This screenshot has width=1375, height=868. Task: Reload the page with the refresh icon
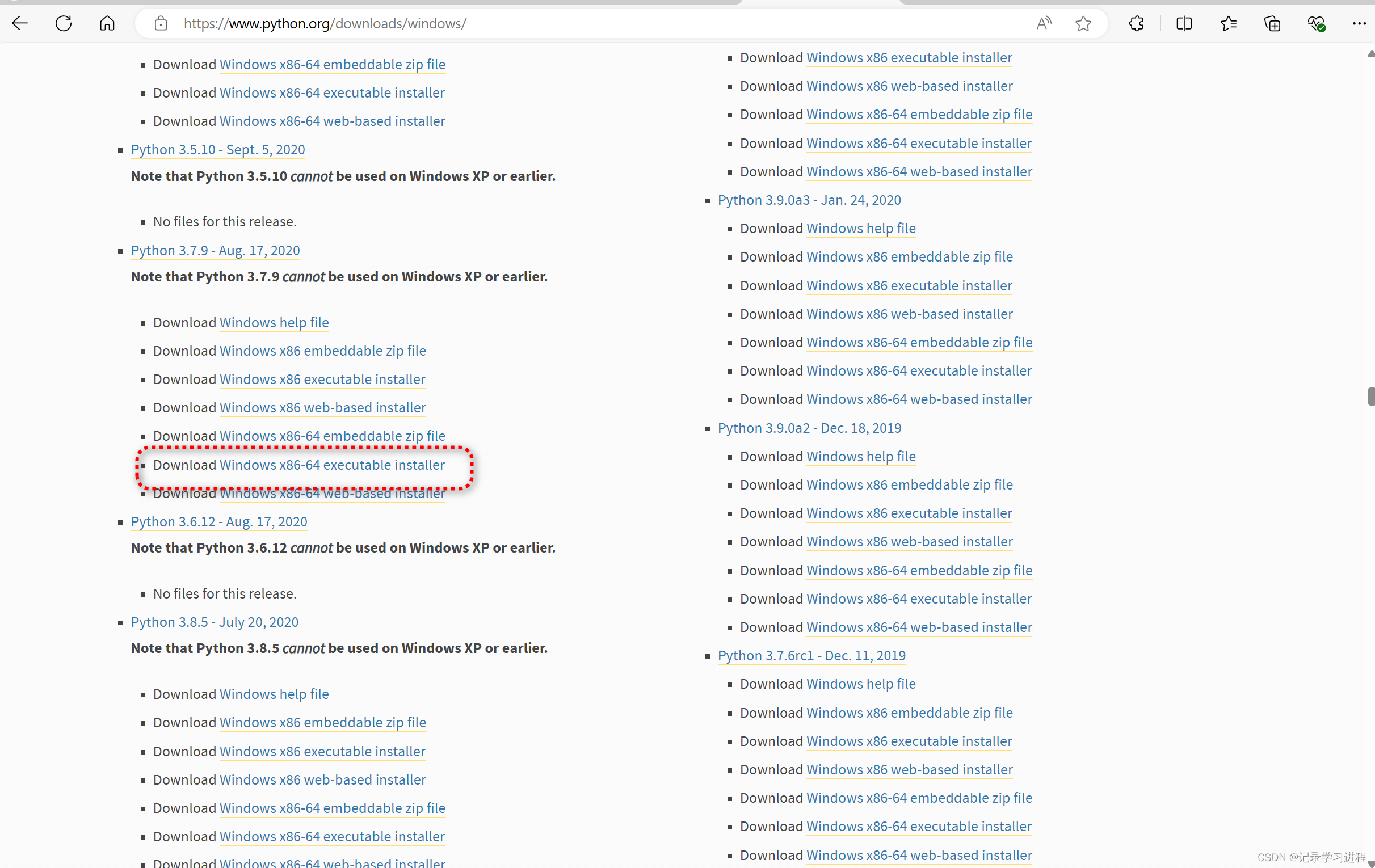[x=64, y=23]
